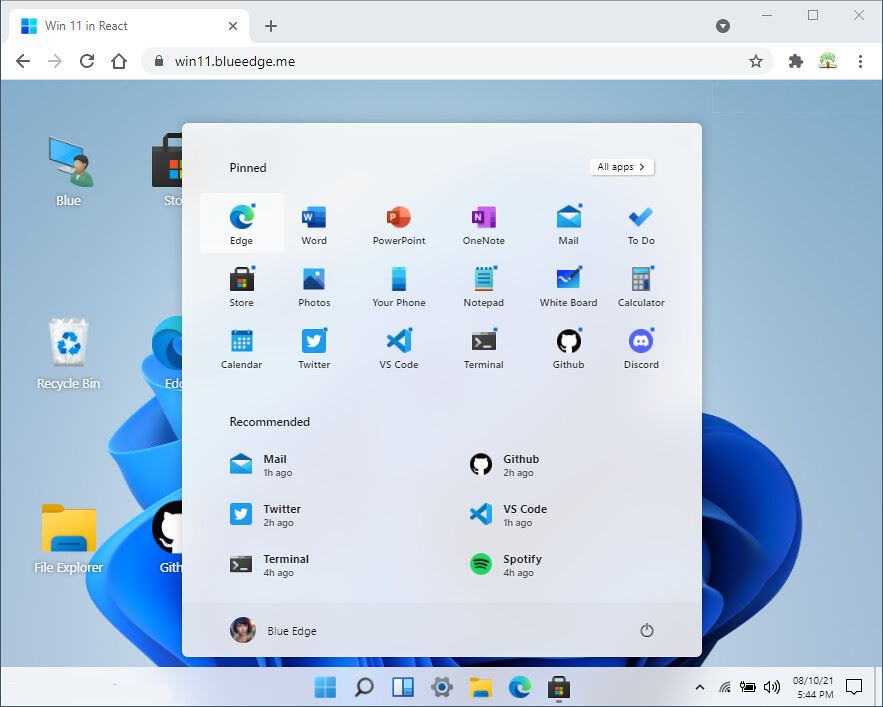Click the power button in Start menu
The height and width of the screenshot is (707, 883).
(646, 630)
